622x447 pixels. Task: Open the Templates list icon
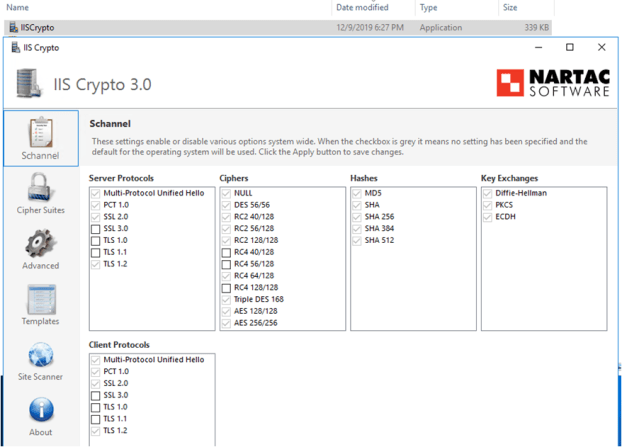[41, 299]
